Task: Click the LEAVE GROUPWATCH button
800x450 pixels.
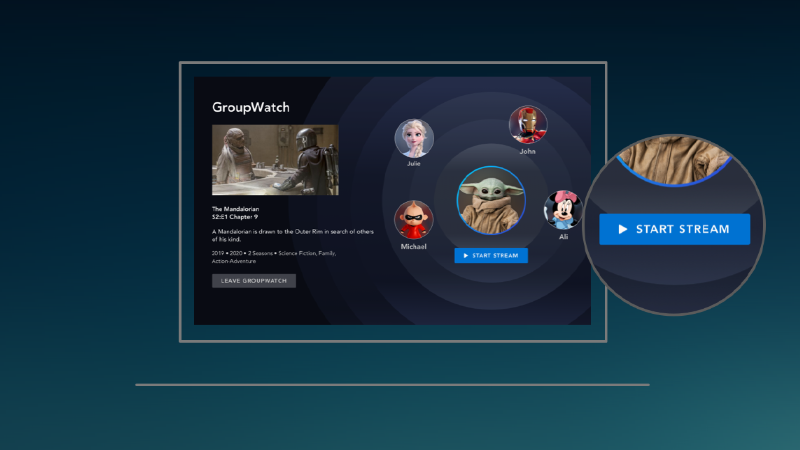Action: coord(254,281)
